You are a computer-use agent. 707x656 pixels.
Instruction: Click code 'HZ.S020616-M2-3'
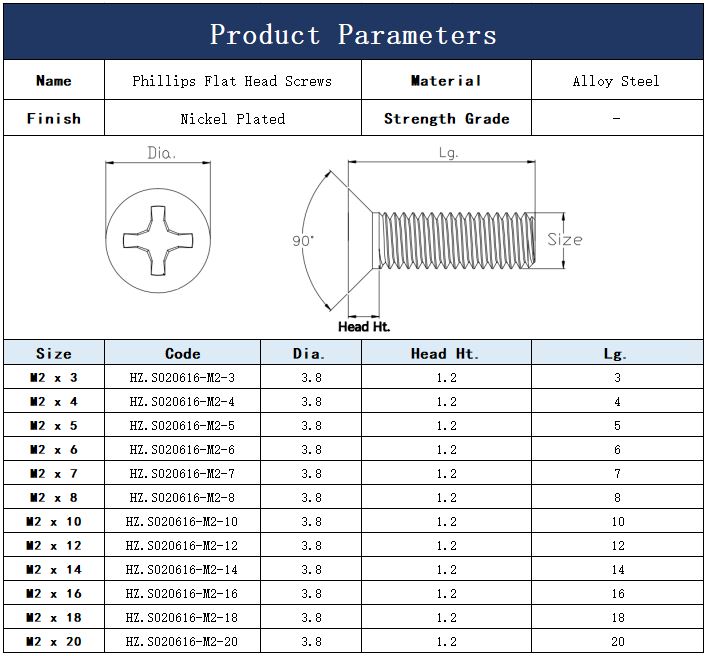click(x=182, y=377)
